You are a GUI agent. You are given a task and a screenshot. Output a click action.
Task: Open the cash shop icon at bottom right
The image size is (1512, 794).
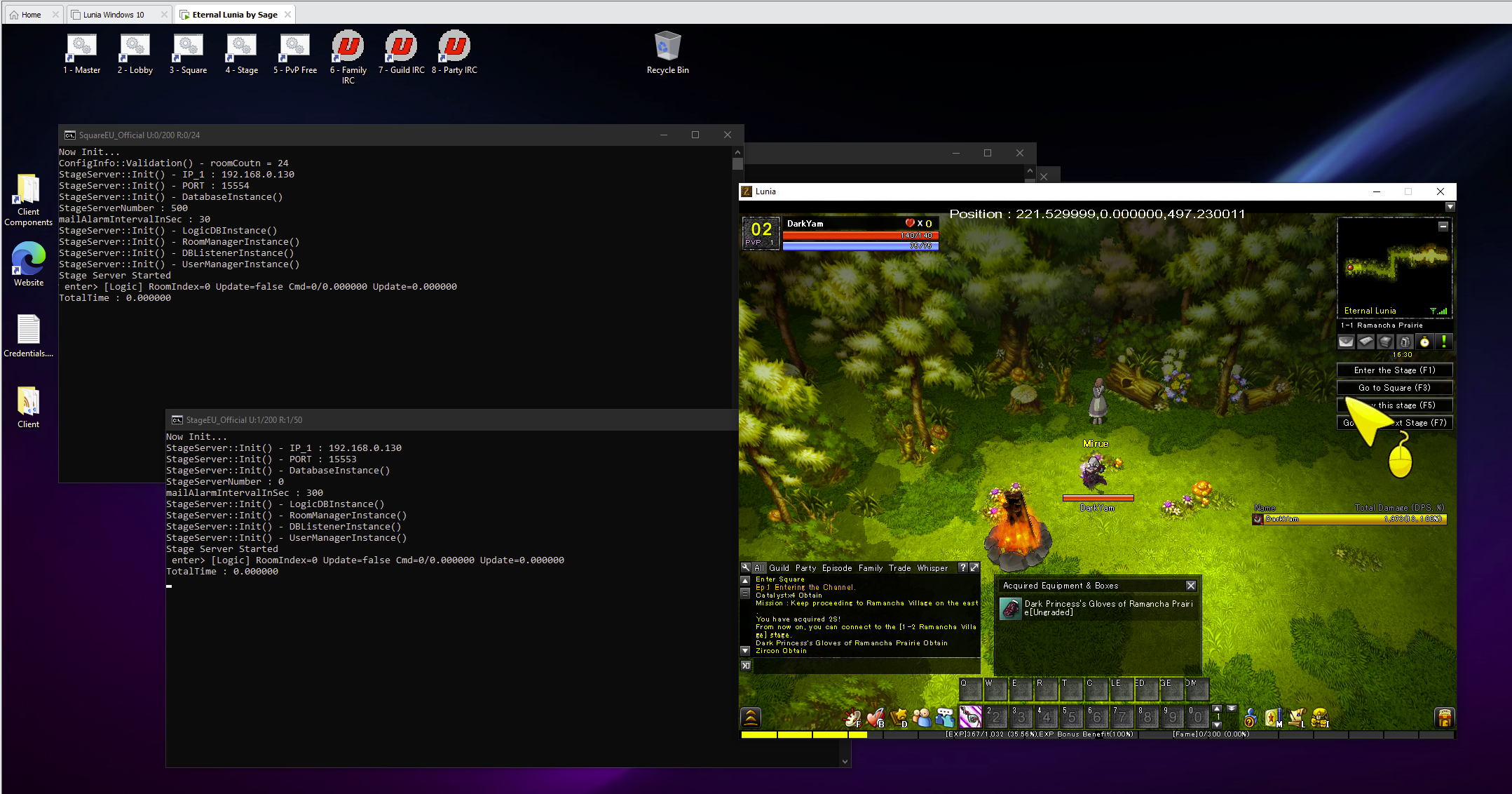(x=1445, y=718)
